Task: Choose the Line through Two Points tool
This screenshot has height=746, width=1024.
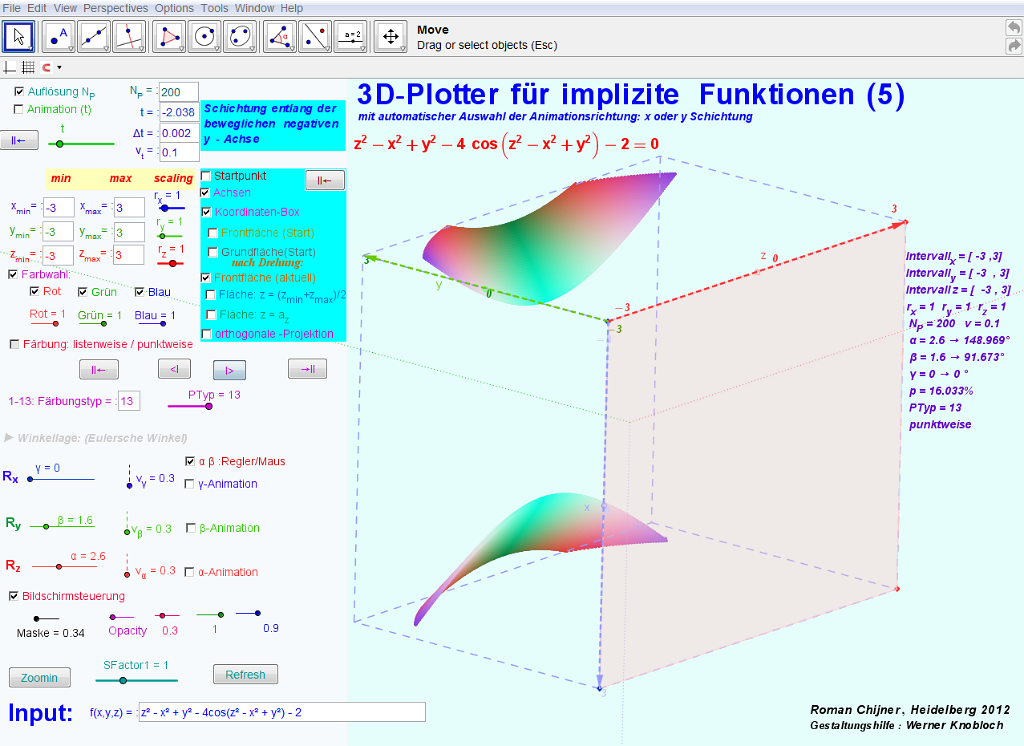Action: point(95,37)
